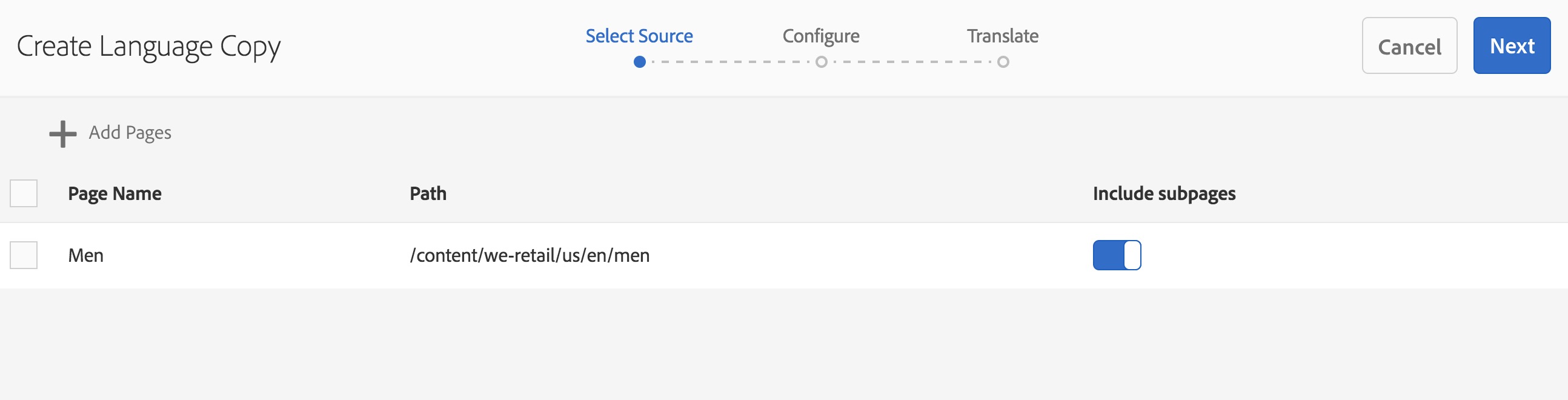Click the plus icon for Add Pages
Image resolution: width=1568 pixels, height=400 pixels.
(x=62, y=134)
